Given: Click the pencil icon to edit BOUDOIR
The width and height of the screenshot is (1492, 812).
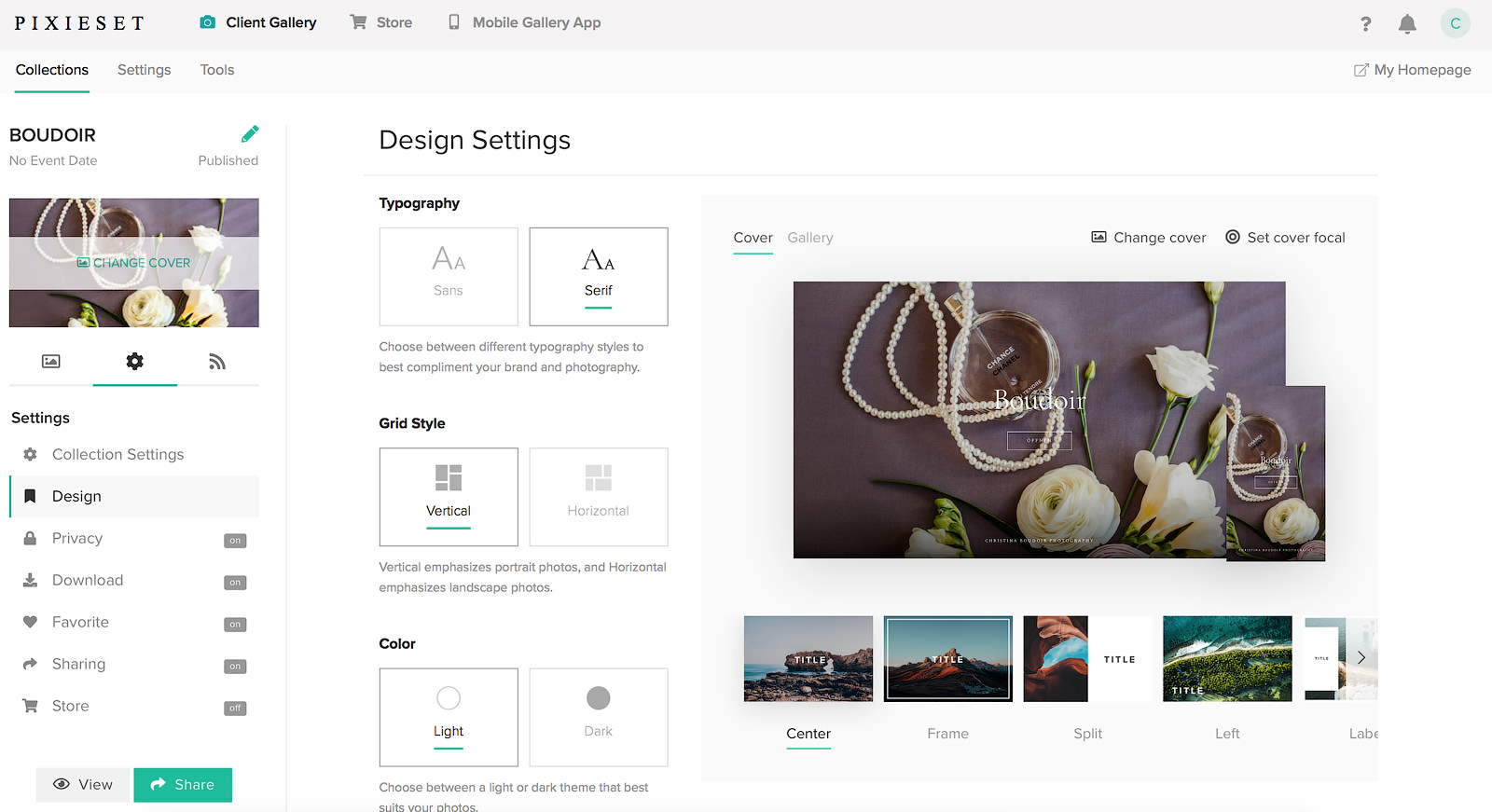Looking at the screenshot, I should pos(250,134).
